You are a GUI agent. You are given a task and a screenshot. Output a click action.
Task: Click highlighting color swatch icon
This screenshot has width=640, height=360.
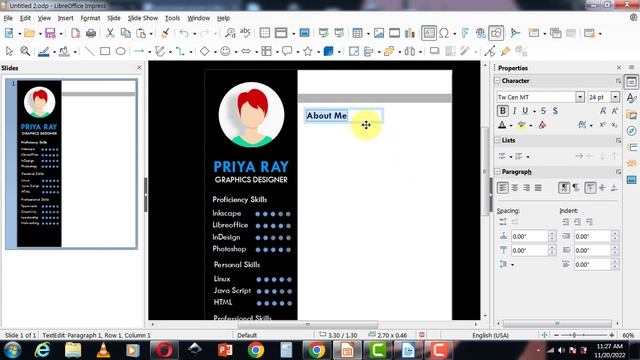pyautogui.click(x=522, y=125)
